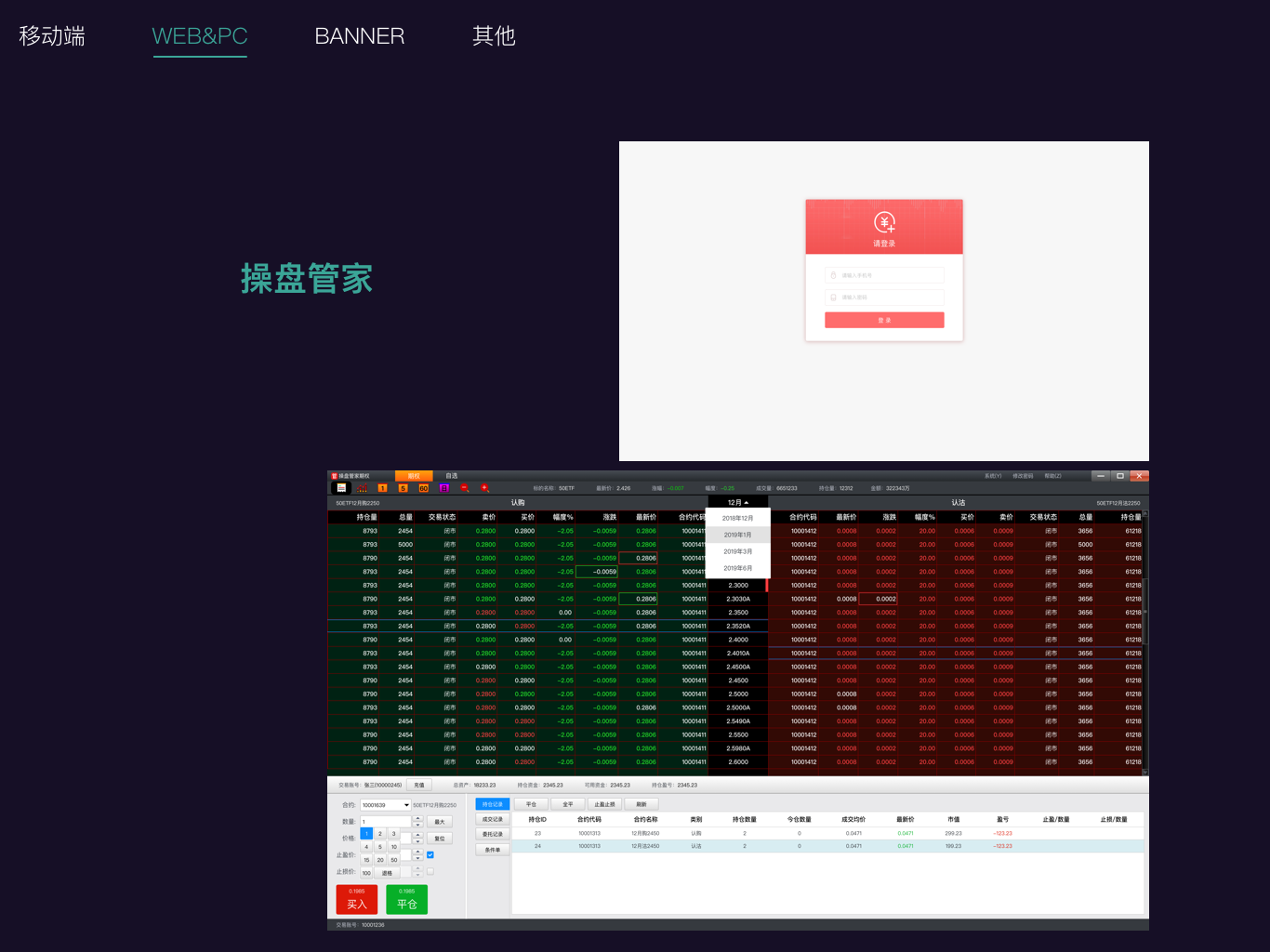This screenshot has width=1270, height=952.
Task: Click the zoom in magnifier icon
Action: tap(484, 487)
